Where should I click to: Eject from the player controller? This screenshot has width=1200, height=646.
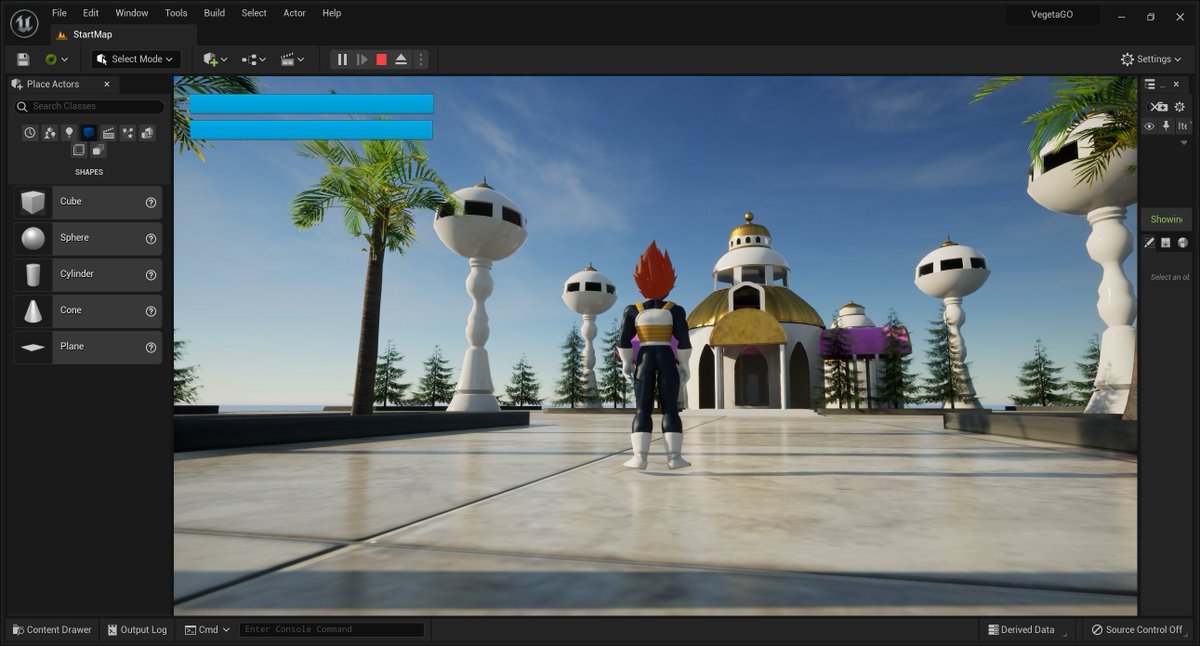pyautogui.click(x=401, y=59)
